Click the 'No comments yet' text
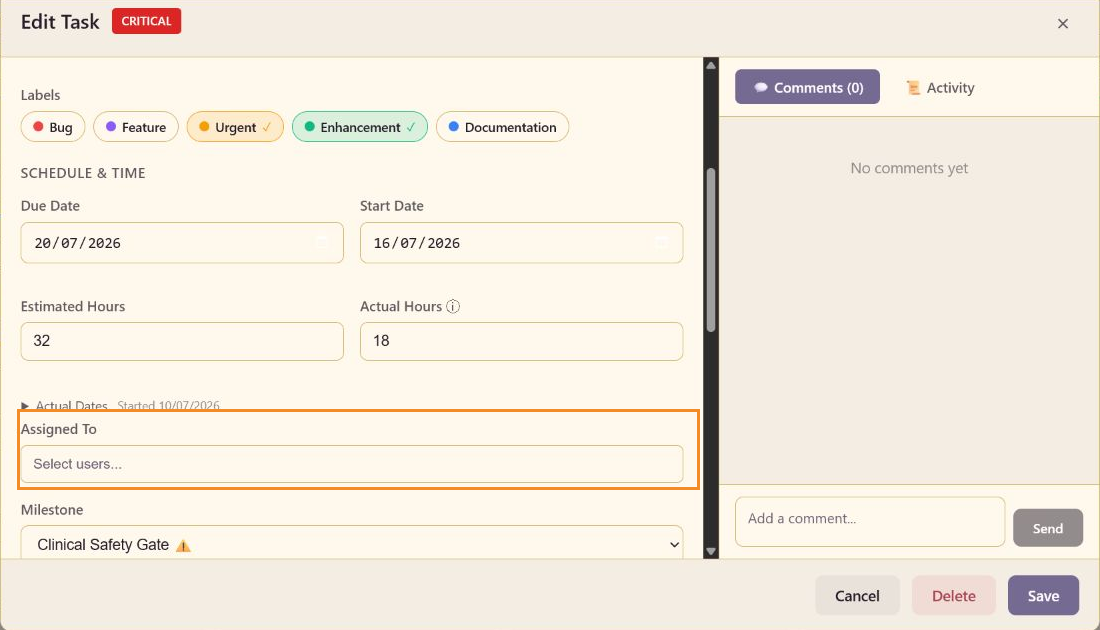This screenshot has height=630, width=1100. [909, 168]
